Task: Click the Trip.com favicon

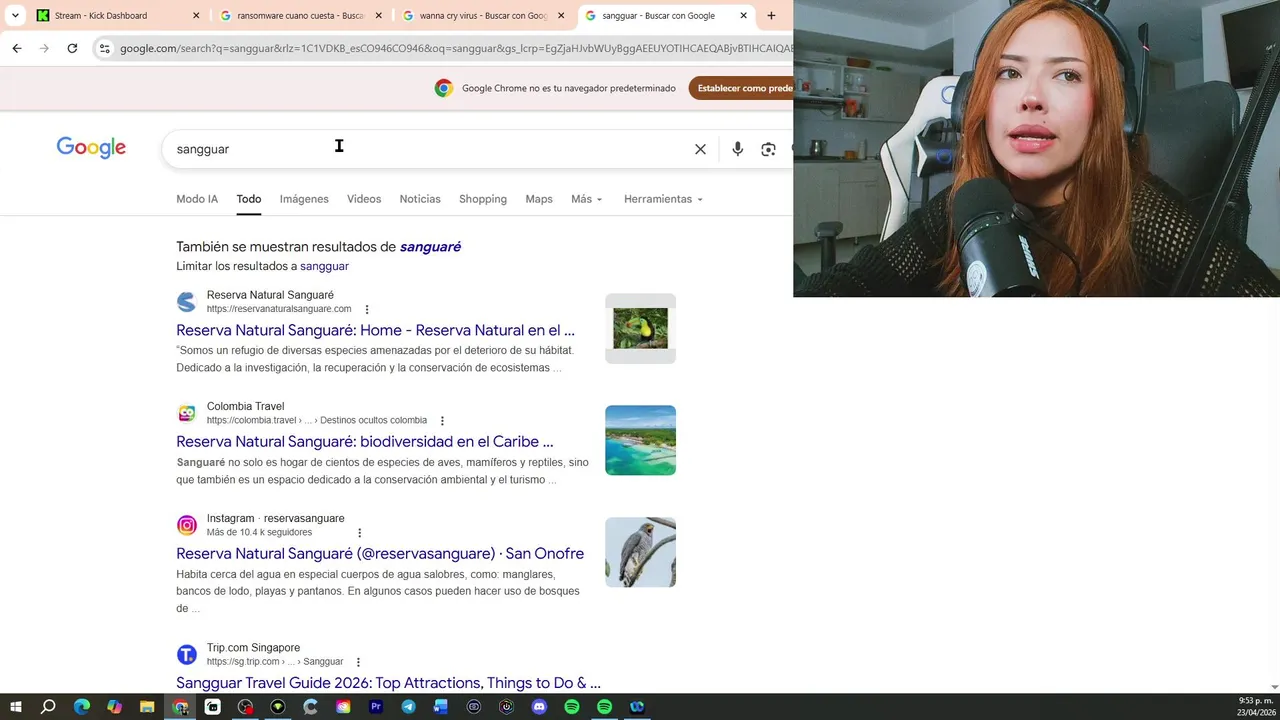Action: [x=186, y=654]
